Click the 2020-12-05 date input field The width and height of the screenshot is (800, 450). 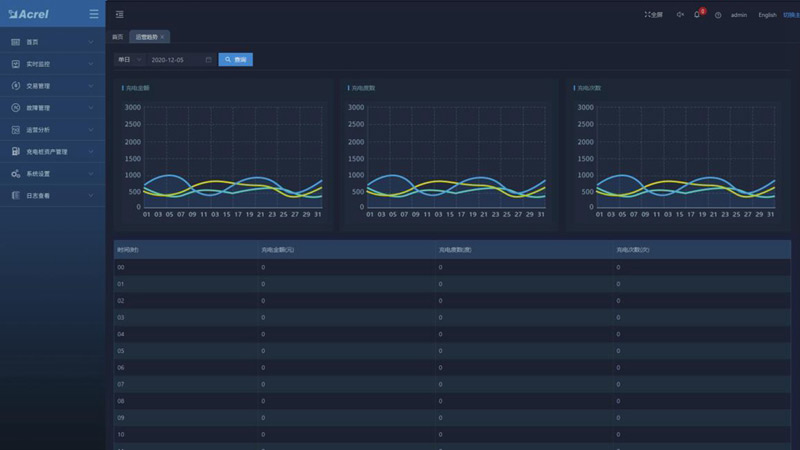coord(175,60)
